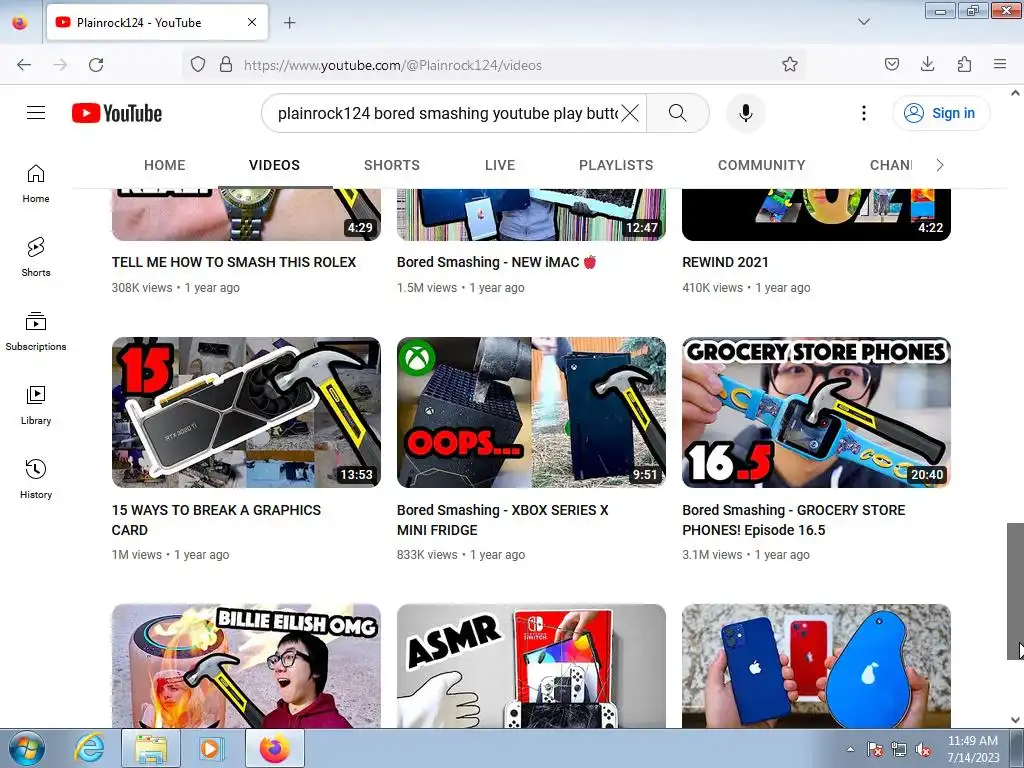This screenshot has height=768, width=1024.
Task: Open History in sidebar
Action: tap(36, 479)
